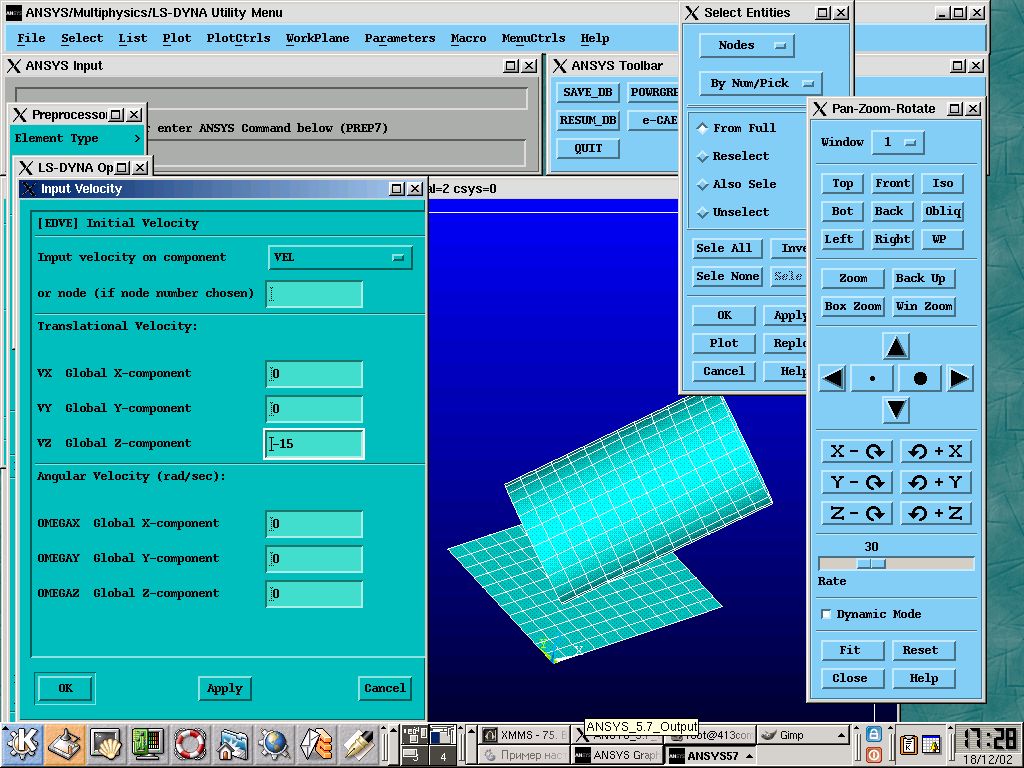
Task: Launch the globe web browser icon
Action: coord(274,743)
